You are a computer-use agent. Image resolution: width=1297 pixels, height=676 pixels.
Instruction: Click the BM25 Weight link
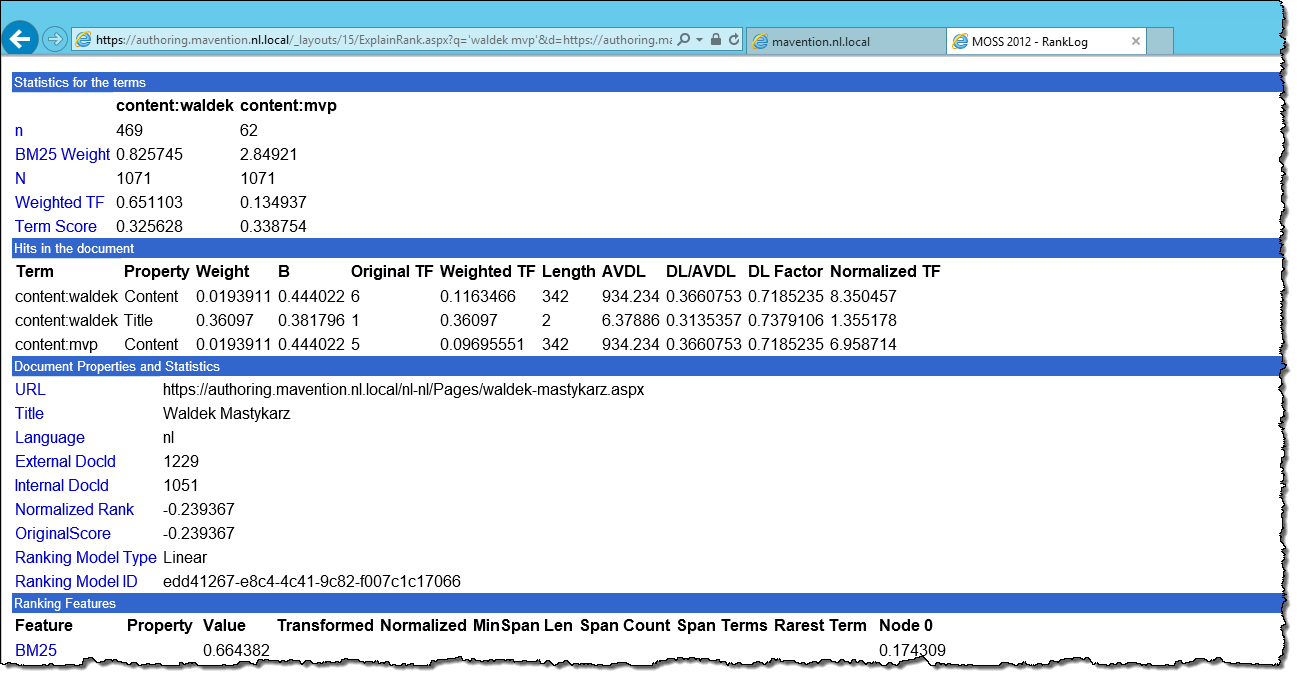pyautogui.click(x=63, y=154)
